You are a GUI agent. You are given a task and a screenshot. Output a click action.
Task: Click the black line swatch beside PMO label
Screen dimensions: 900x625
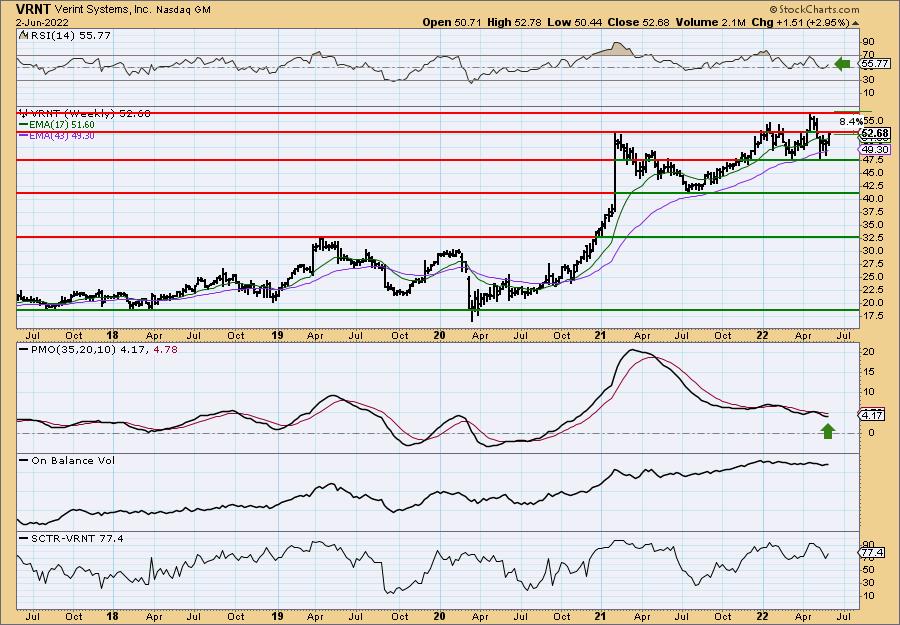pos(23,349)
